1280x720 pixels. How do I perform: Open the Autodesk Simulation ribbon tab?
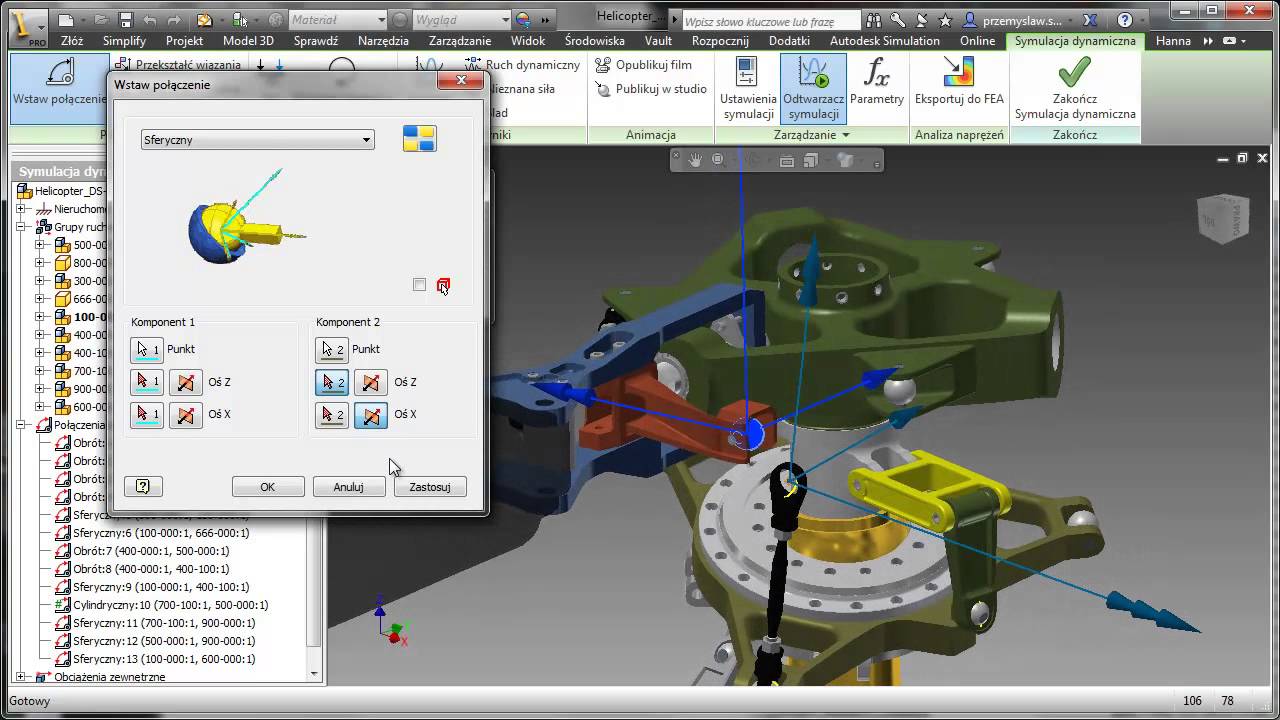coord(885,41)
